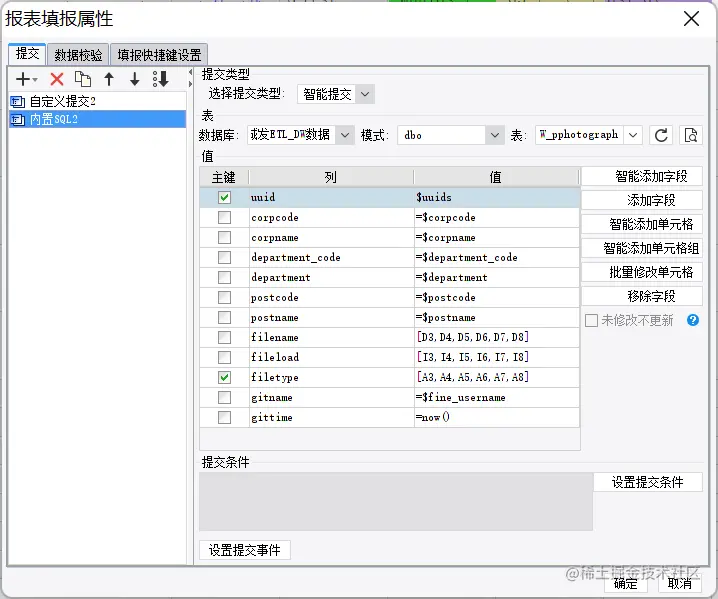Click icon beside 自定义提交2 entry
Image resolution: width=718 pixels, height=599 pixels.
17,101
